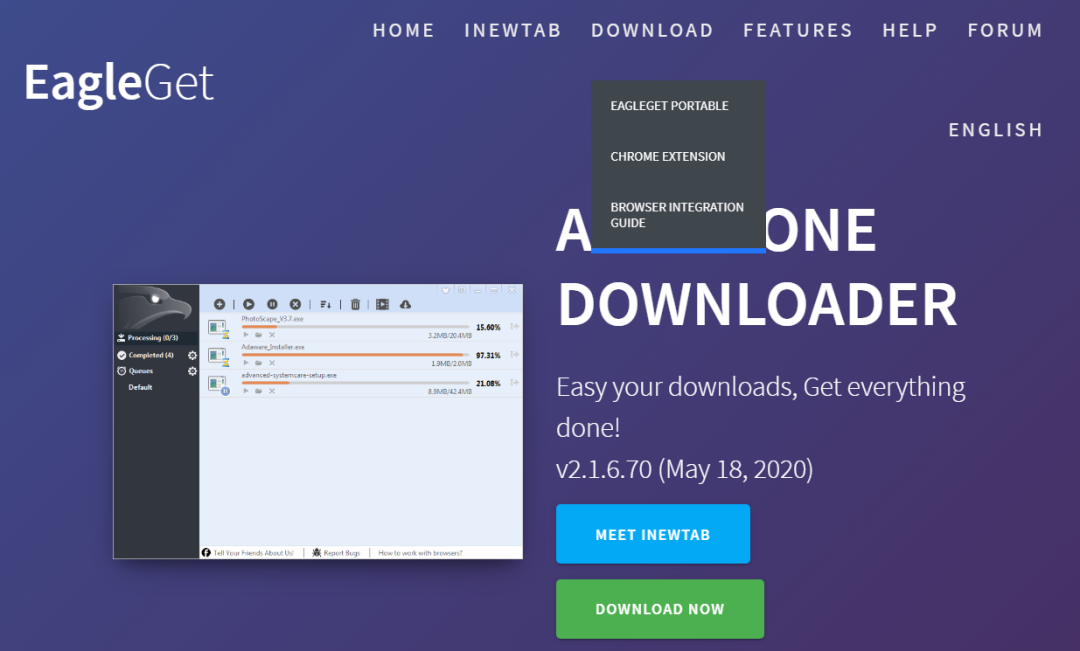Viewport: 1080px width, 651px height.
Task: Click Adaware_Installer.exe progress bar
Action: tap(355, 355)
